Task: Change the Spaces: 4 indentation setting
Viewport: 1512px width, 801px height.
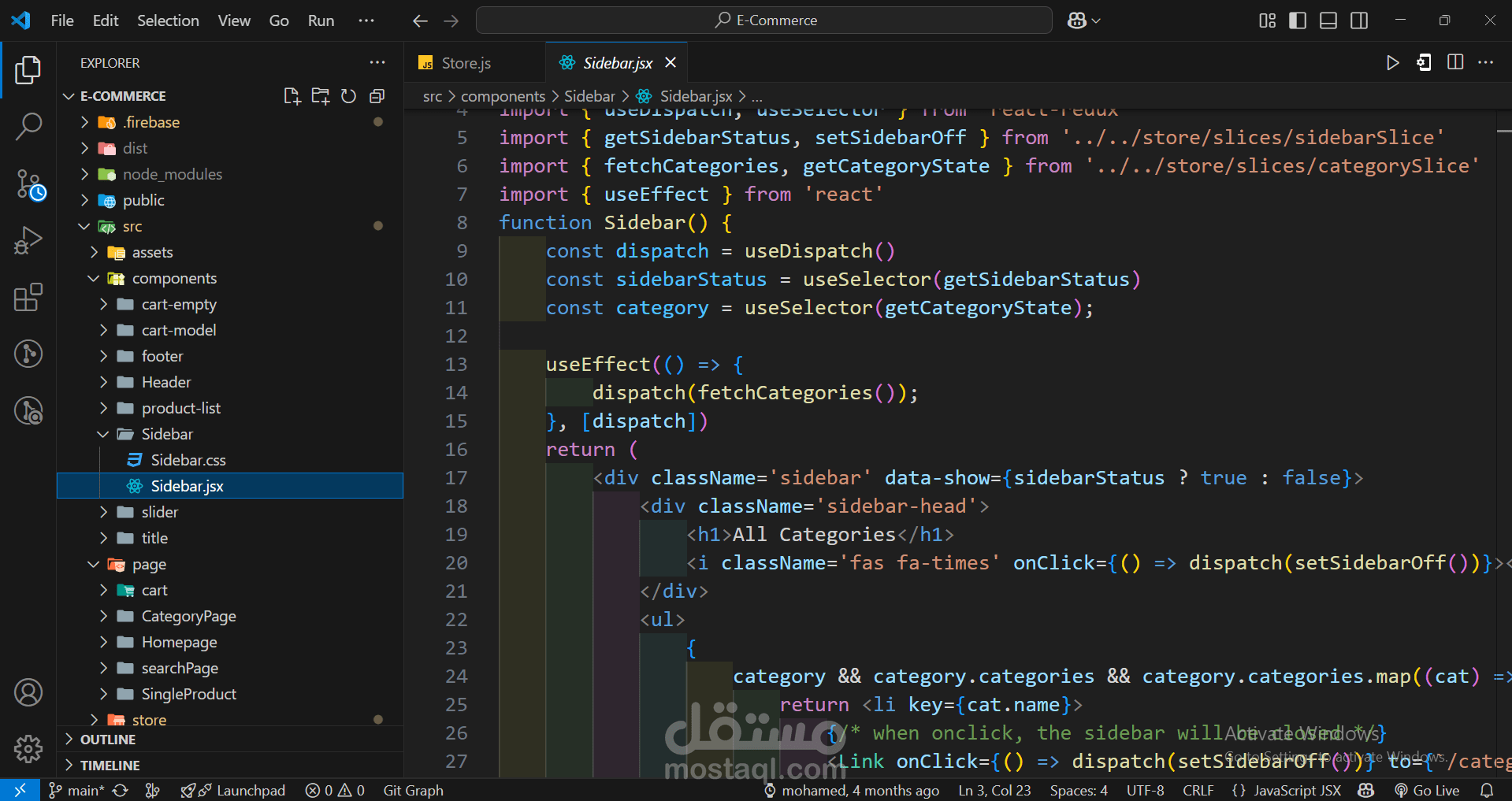Action: (x=1079, y=790)
